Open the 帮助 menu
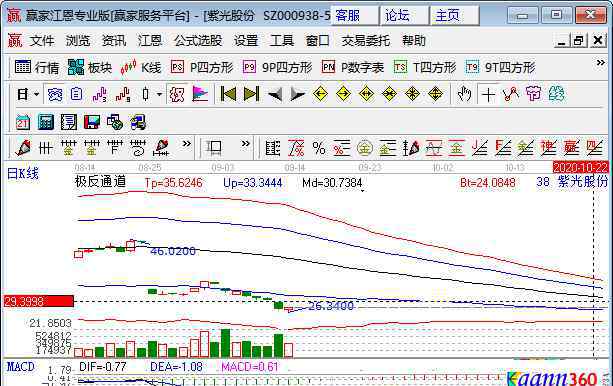613x386 pixels. (414, 41)
